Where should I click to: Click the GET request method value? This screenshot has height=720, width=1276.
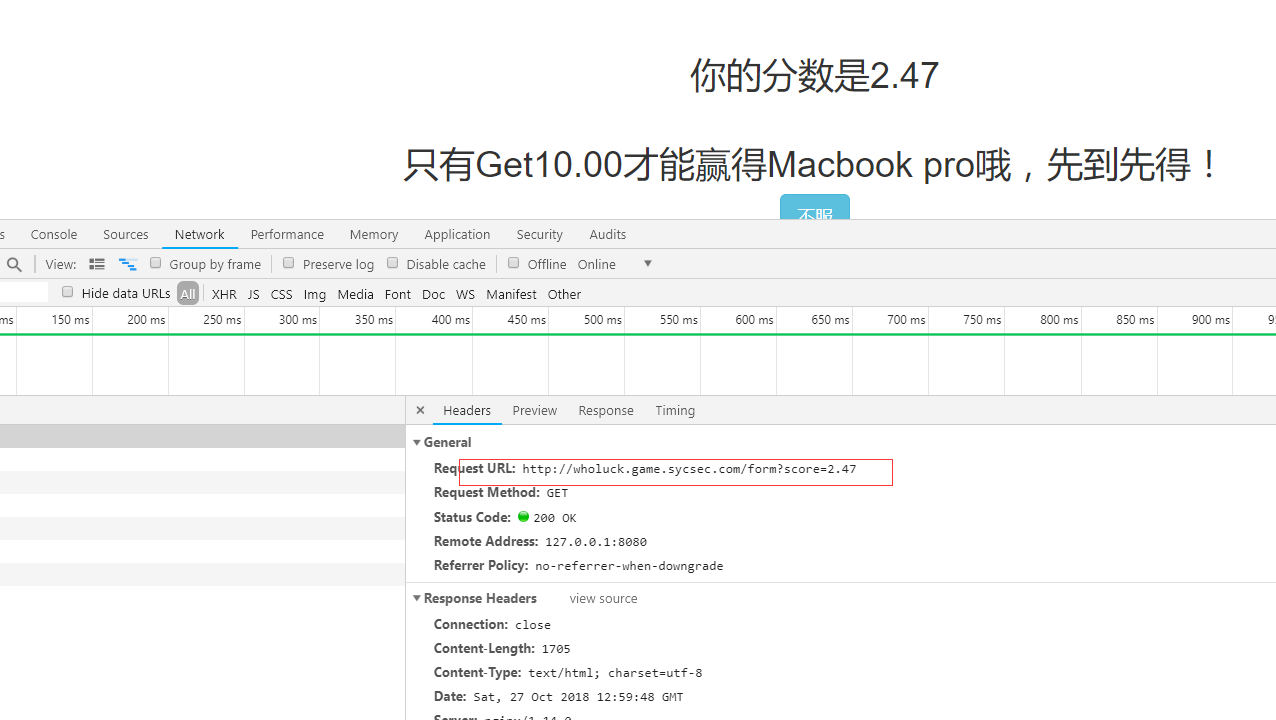coord(557,493)
